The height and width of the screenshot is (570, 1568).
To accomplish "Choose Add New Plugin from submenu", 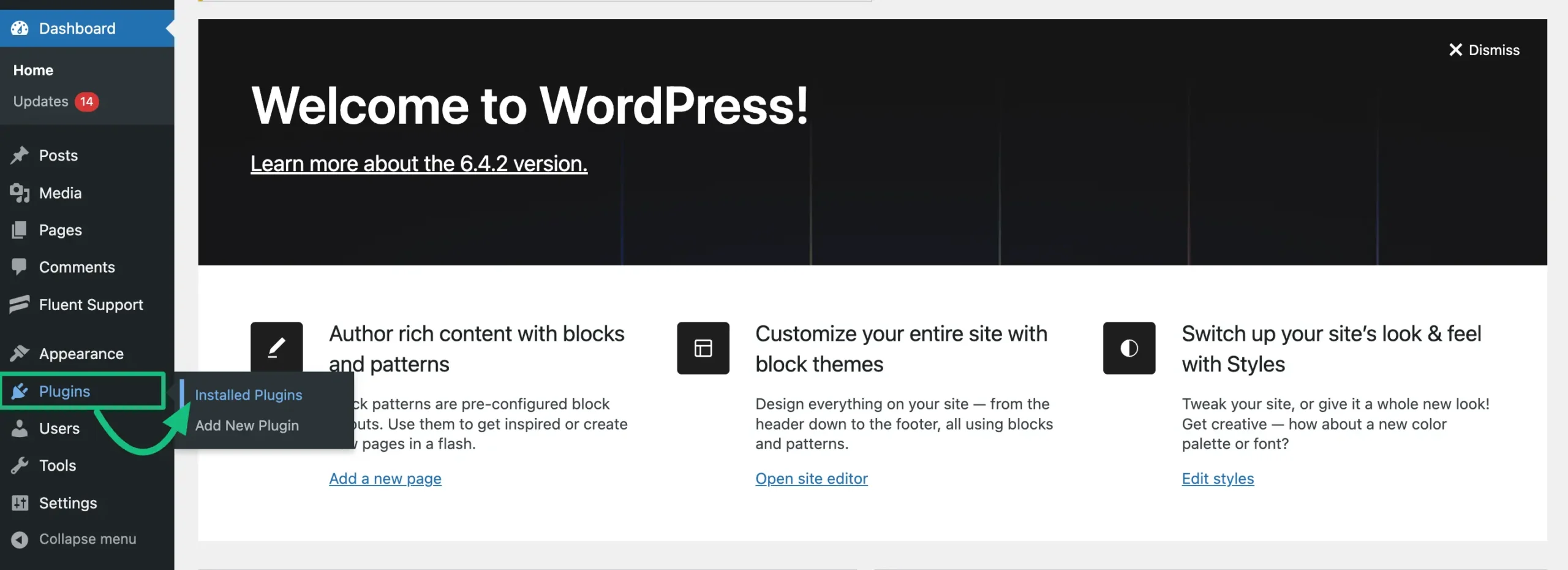I will [x=246, y=425].
